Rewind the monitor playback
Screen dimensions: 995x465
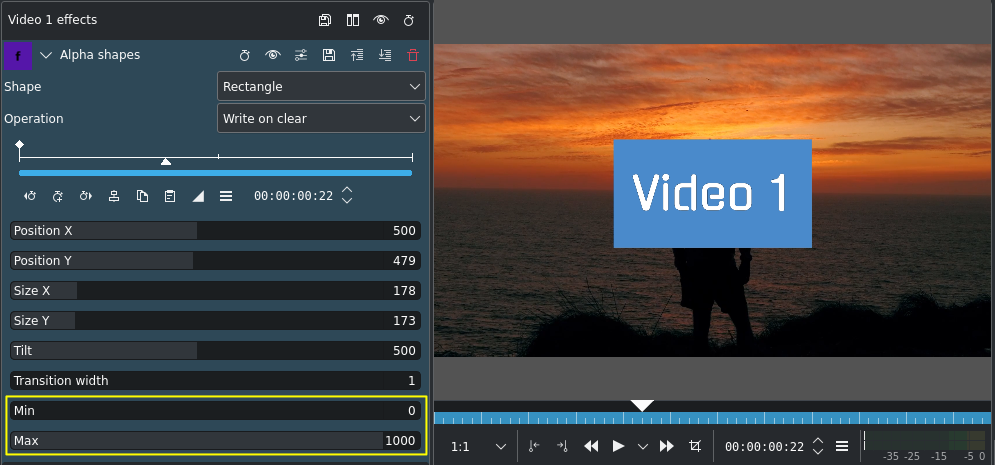coord(591,447)
